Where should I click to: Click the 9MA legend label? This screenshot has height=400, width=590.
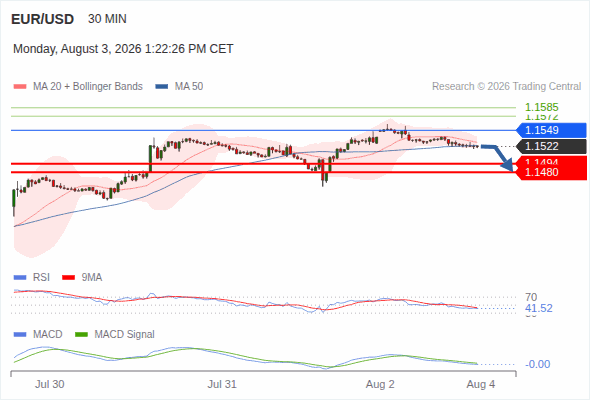click(92, 278)
